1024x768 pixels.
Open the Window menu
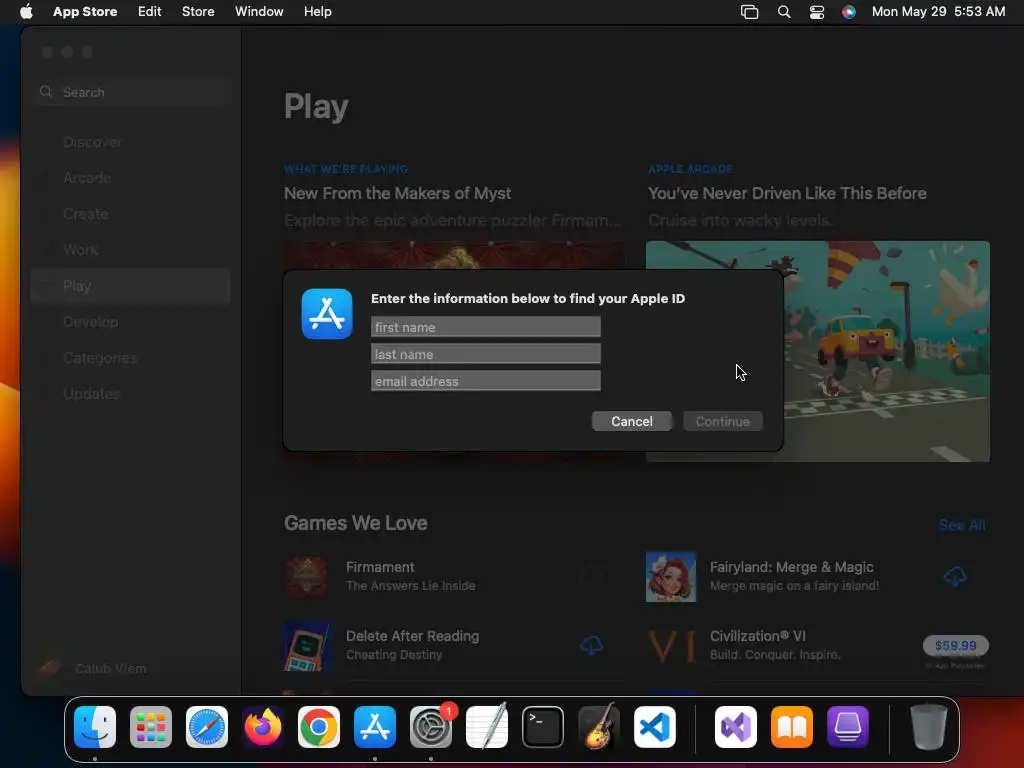point(259,11)
